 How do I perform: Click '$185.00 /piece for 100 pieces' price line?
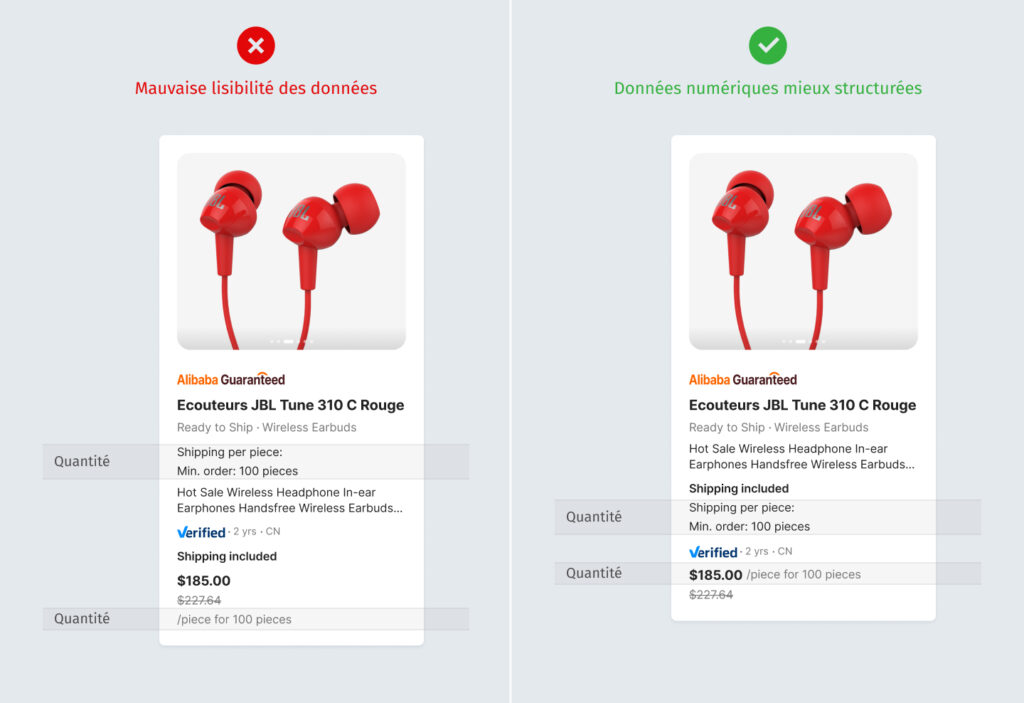coord(774,575)
